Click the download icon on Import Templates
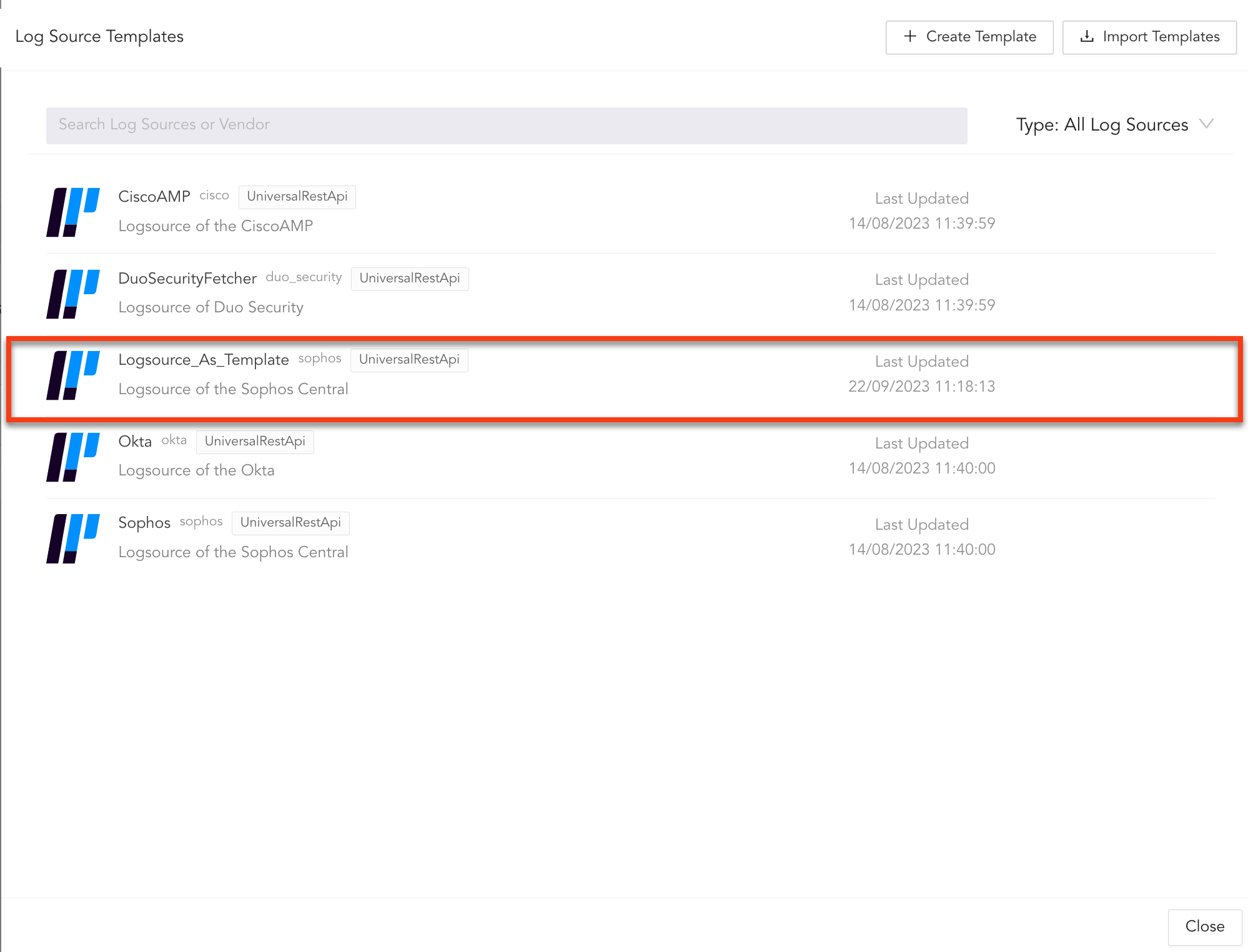The width and height of the screenshot is (1248, 952). click(x=1087, y=36)
